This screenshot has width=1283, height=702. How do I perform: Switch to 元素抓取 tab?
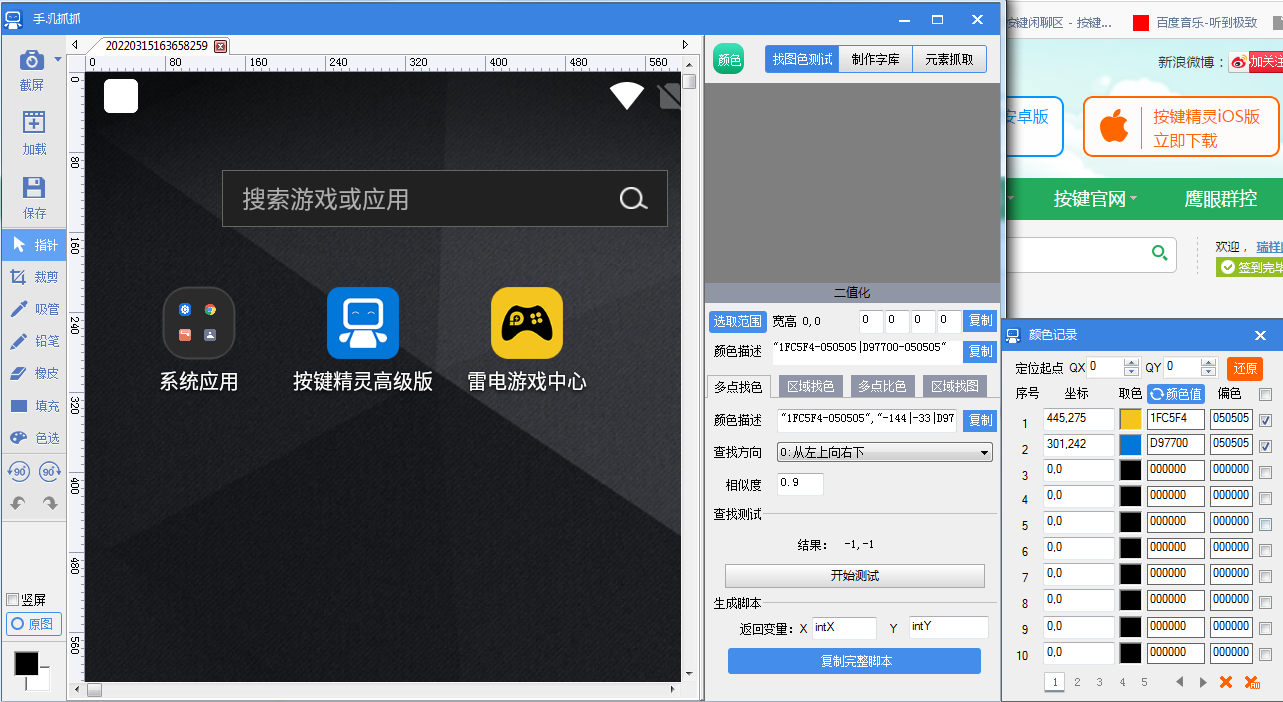949,59
